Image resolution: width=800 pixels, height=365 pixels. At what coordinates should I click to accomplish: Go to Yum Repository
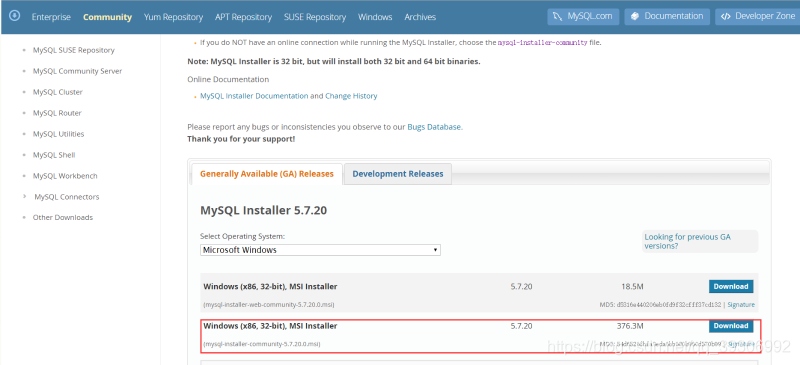pyautogui.click(x=173, y=17)
